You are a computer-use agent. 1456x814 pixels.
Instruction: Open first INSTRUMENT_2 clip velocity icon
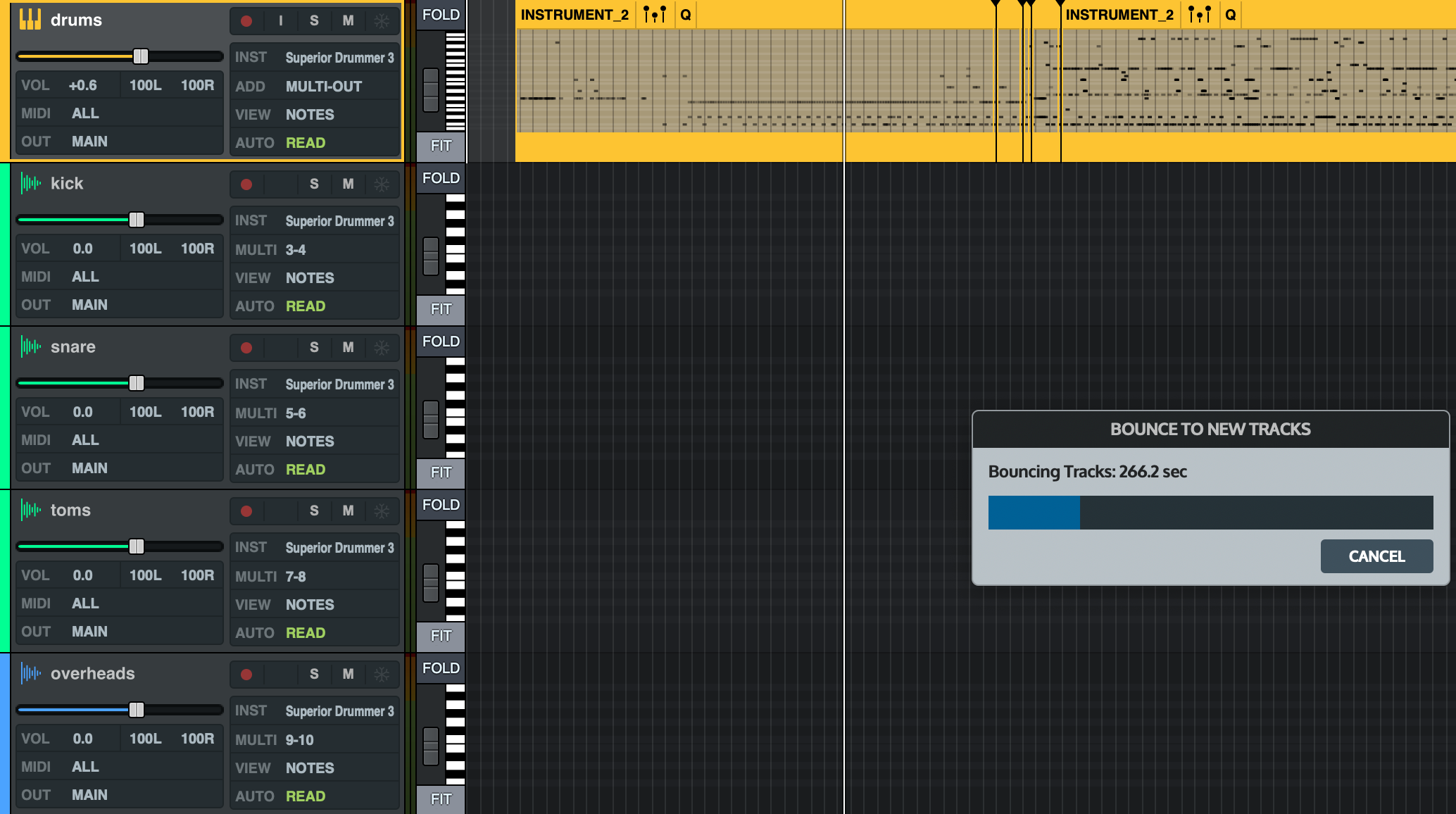654,15
